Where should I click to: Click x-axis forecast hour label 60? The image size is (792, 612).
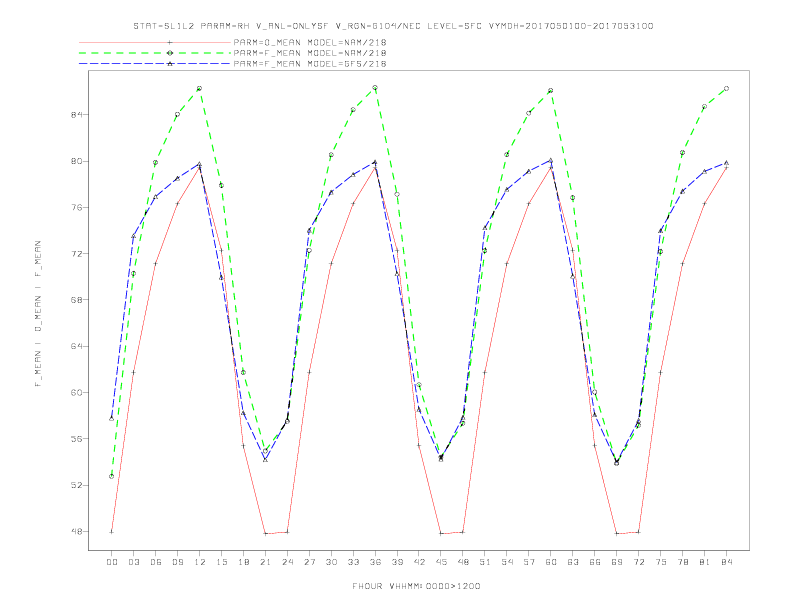(x=551, y=562)
